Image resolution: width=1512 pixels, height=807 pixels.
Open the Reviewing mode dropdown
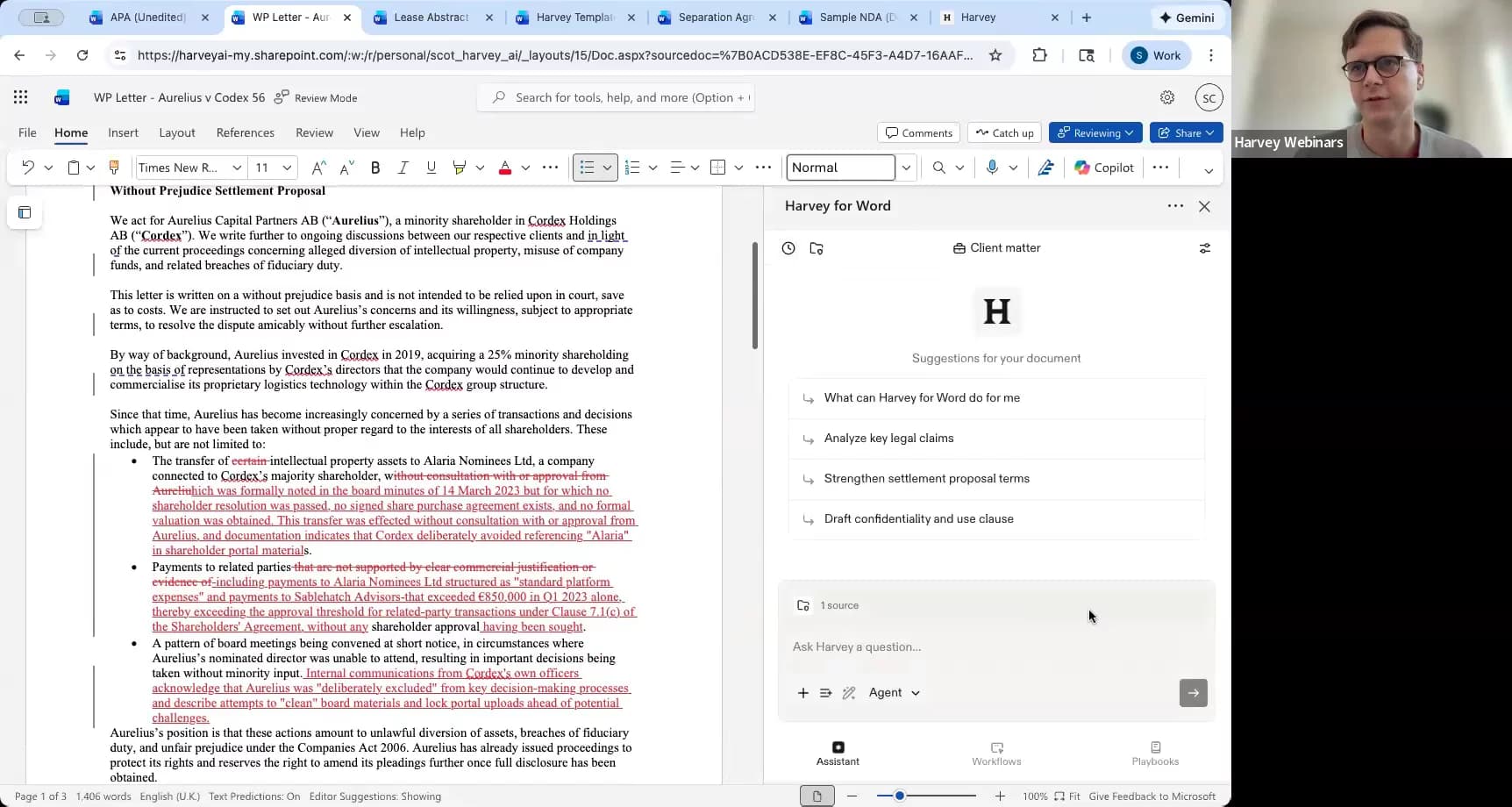click(1094, 132)
